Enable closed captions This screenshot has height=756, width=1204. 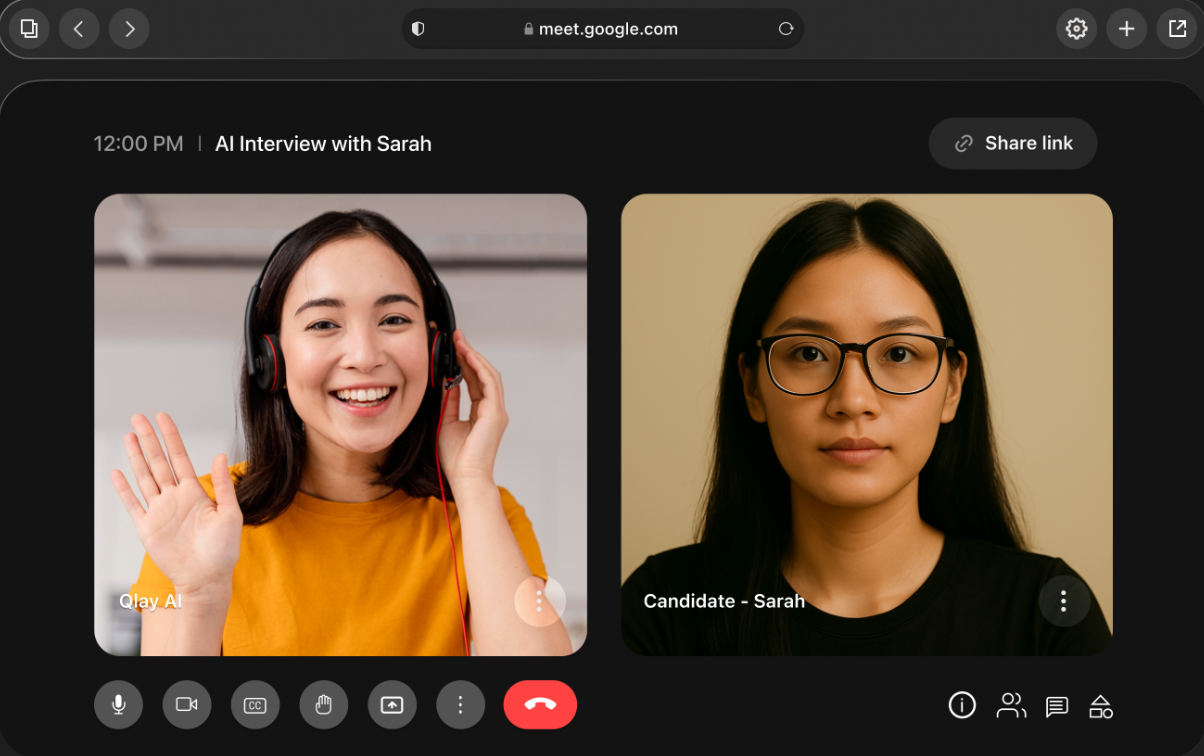coord(255,705)
